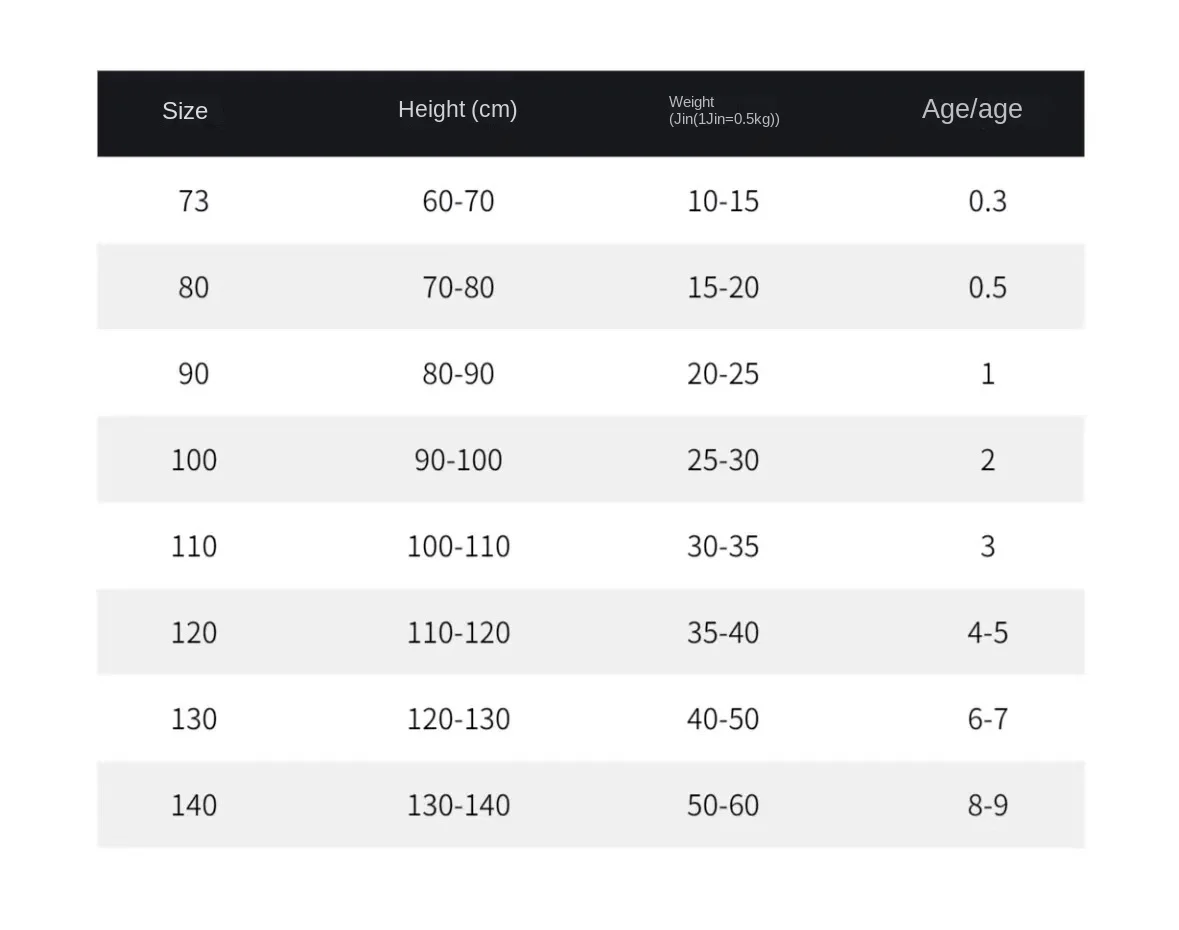This screenshot has width=1179, height=930.
Task: Select size 110 cell
Action: [193, 546]
